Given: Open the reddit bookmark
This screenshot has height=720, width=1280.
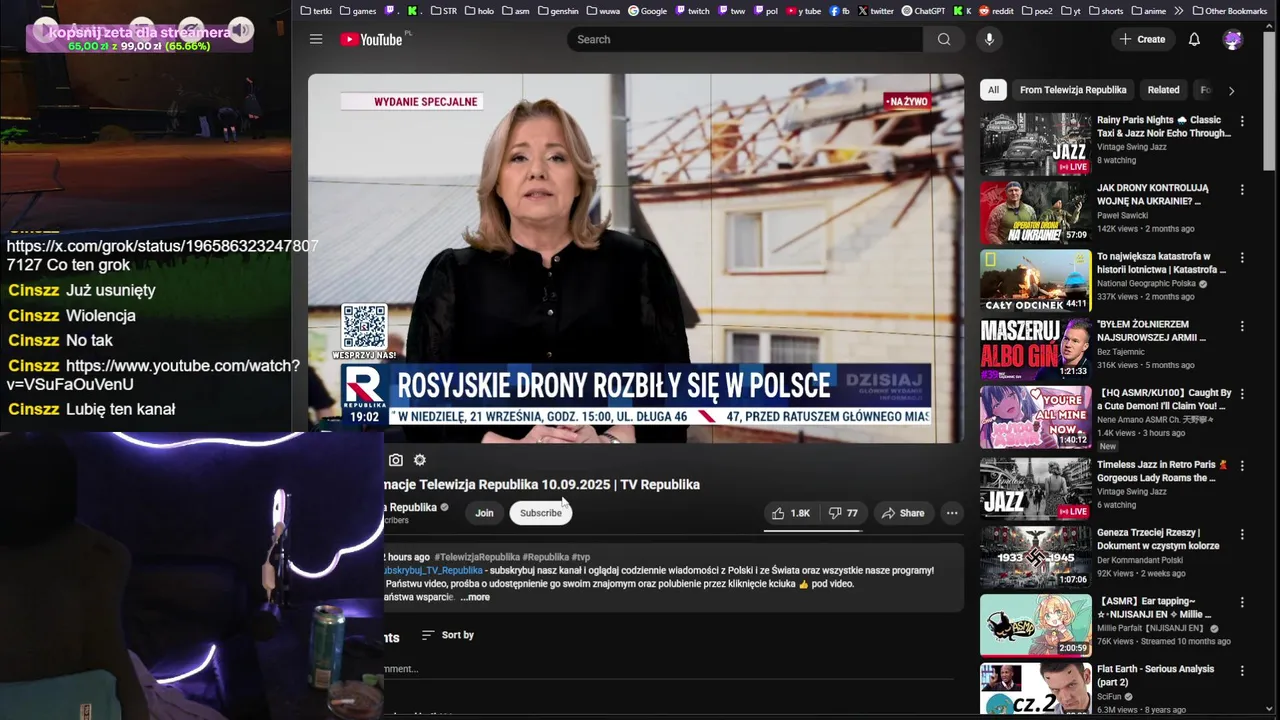Looking at the screenshot, I should click(x=996, y=11).
